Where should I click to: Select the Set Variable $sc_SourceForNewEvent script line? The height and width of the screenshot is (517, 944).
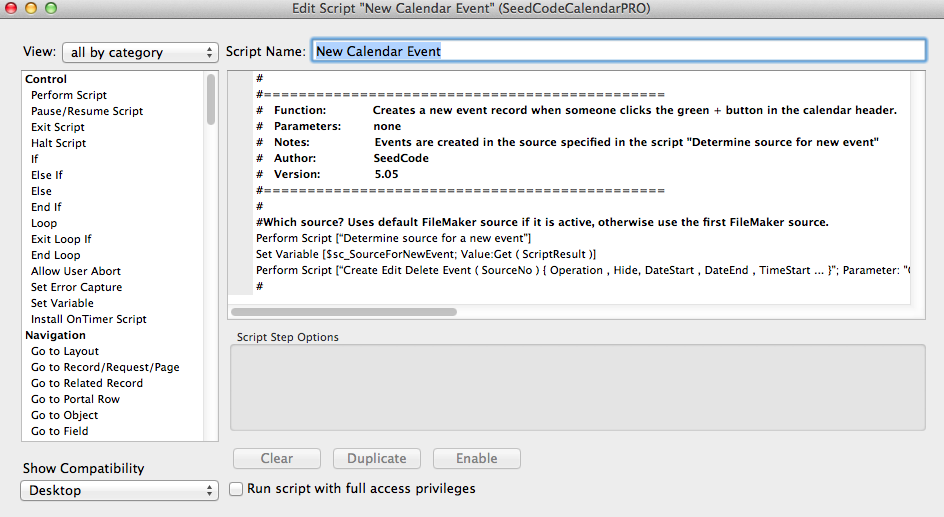(426, 254)
